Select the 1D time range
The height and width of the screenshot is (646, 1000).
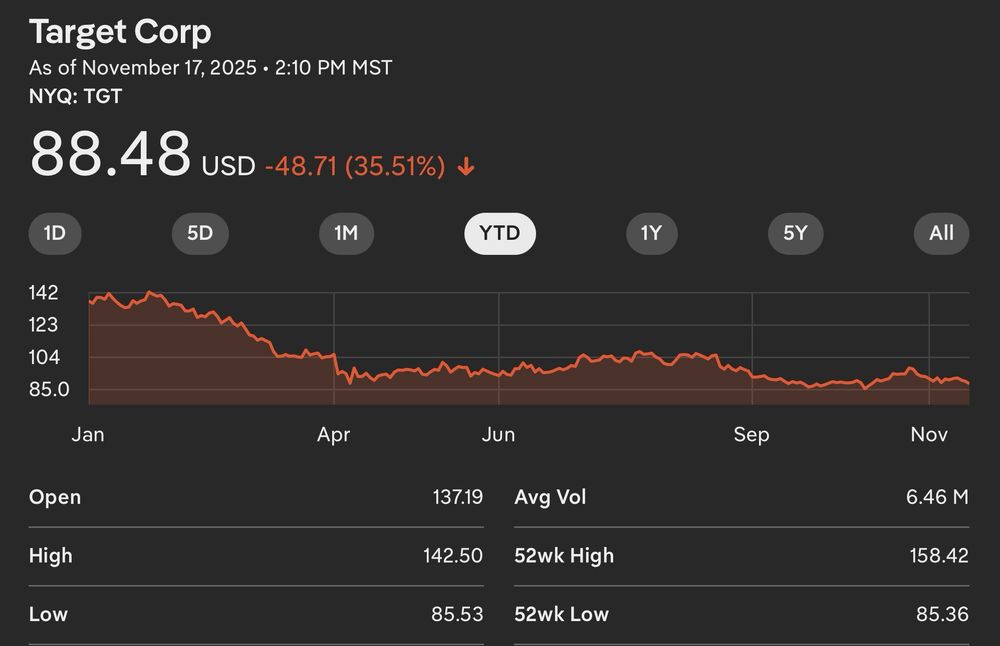pos(55,233)
